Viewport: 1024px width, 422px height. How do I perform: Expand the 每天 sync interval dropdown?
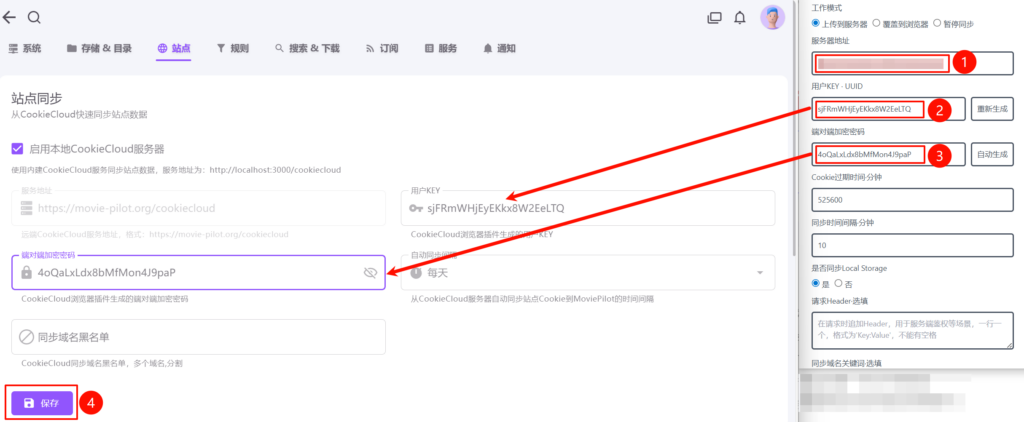[760, 272]
